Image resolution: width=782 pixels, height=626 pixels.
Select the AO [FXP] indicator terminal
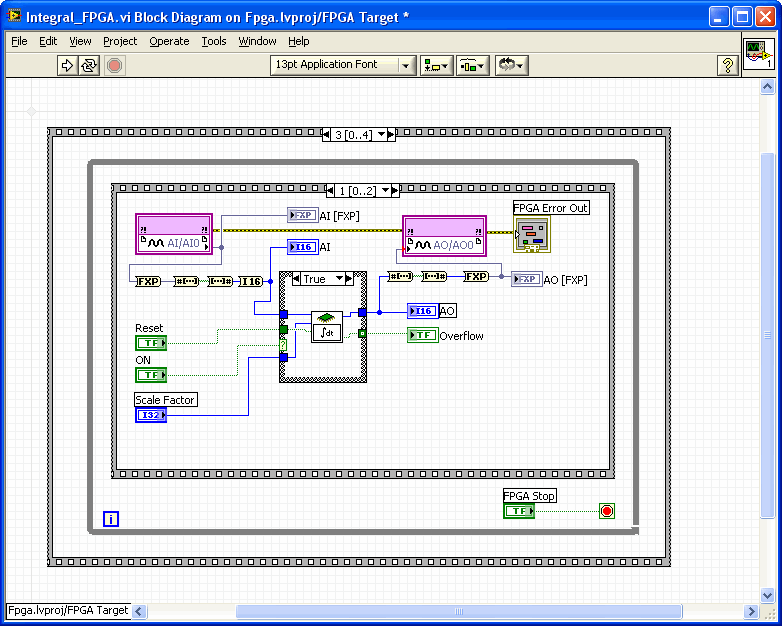(527, 279)
